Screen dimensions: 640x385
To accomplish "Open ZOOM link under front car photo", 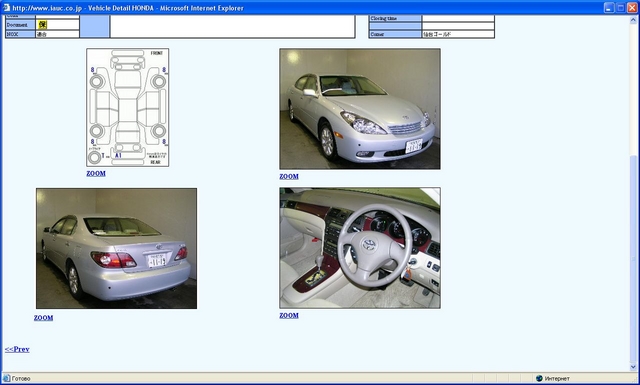I will pos(289,176).
